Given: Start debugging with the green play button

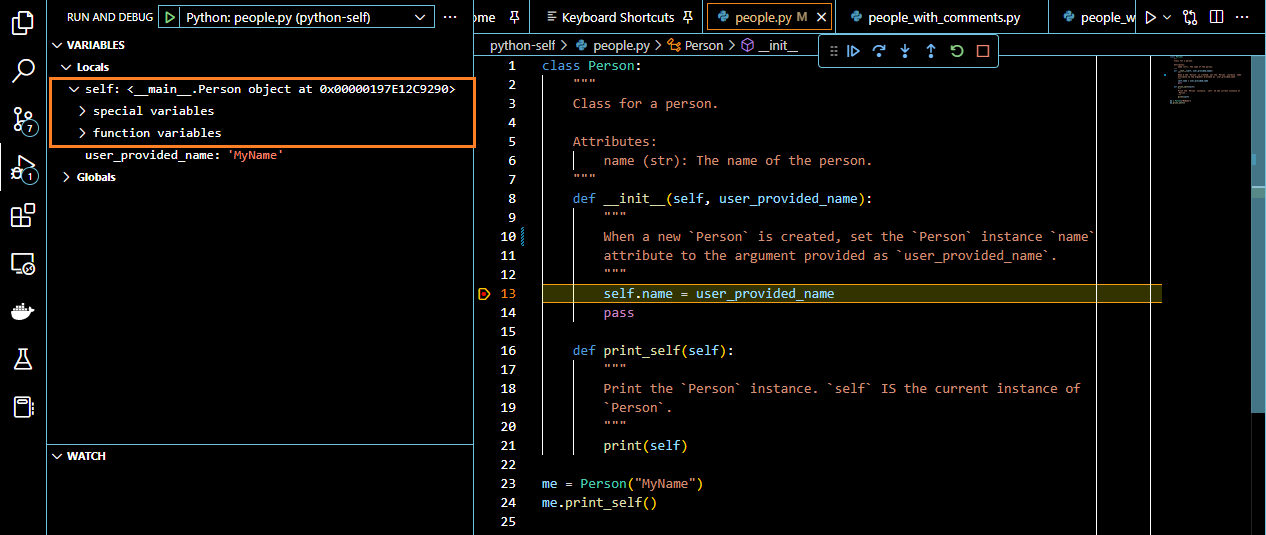Looking at the screenshot, I should click(x=170, y=17).
